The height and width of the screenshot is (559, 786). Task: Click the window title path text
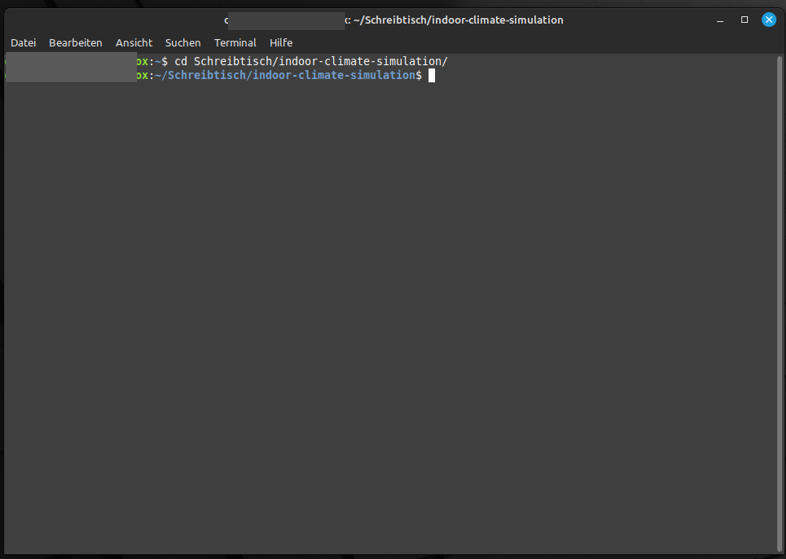pos(458,20)
